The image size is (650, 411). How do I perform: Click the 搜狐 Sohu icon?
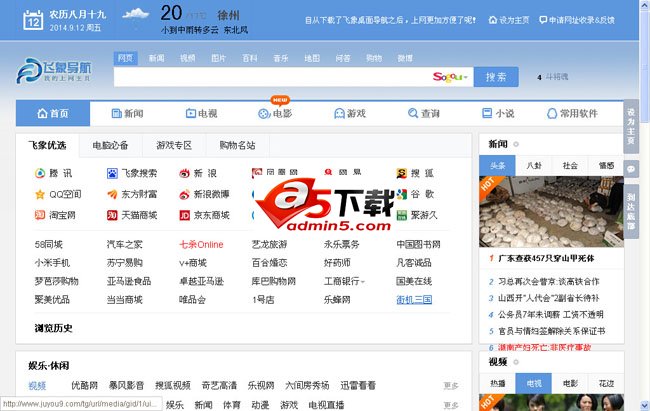tap(401, 173)
